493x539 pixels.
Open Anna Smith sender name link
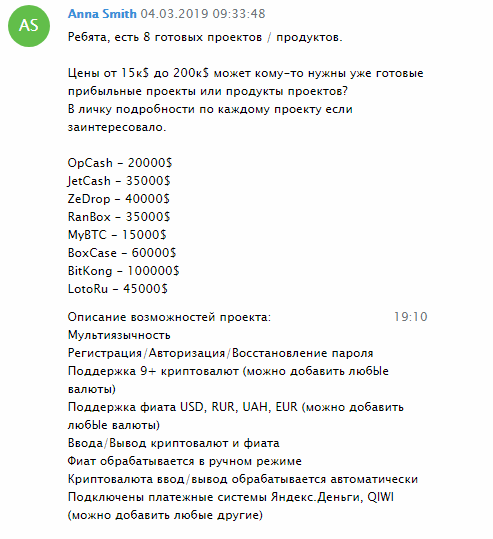click(102, 14)
